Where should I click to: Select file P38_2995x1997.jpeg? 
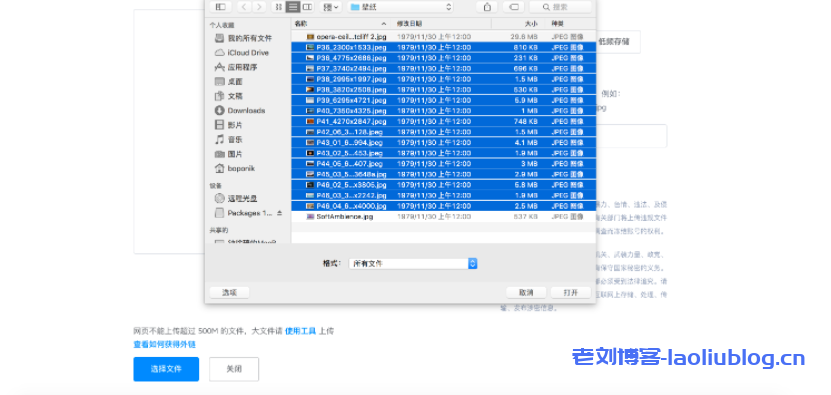tap(443, 79)
